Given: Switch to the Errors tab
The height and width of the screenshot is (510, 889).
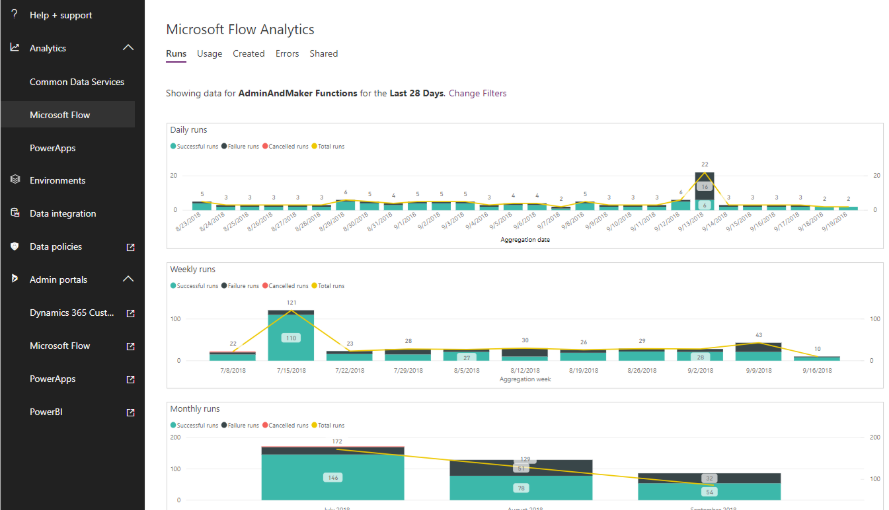Looking at the screenshot, I should [x=287, y=54].
